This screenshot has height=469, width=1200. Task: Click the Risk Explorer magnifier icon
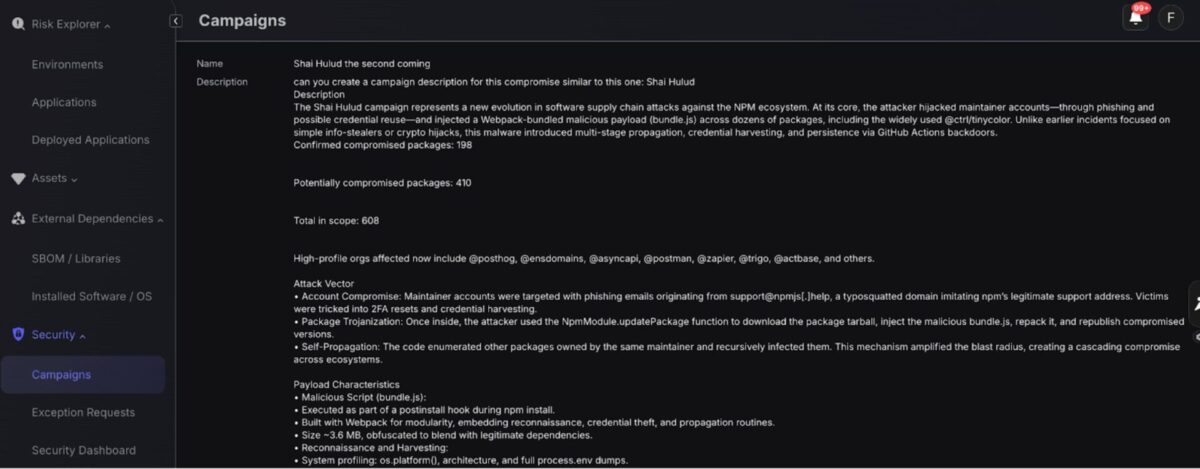[x=18, y=24]
